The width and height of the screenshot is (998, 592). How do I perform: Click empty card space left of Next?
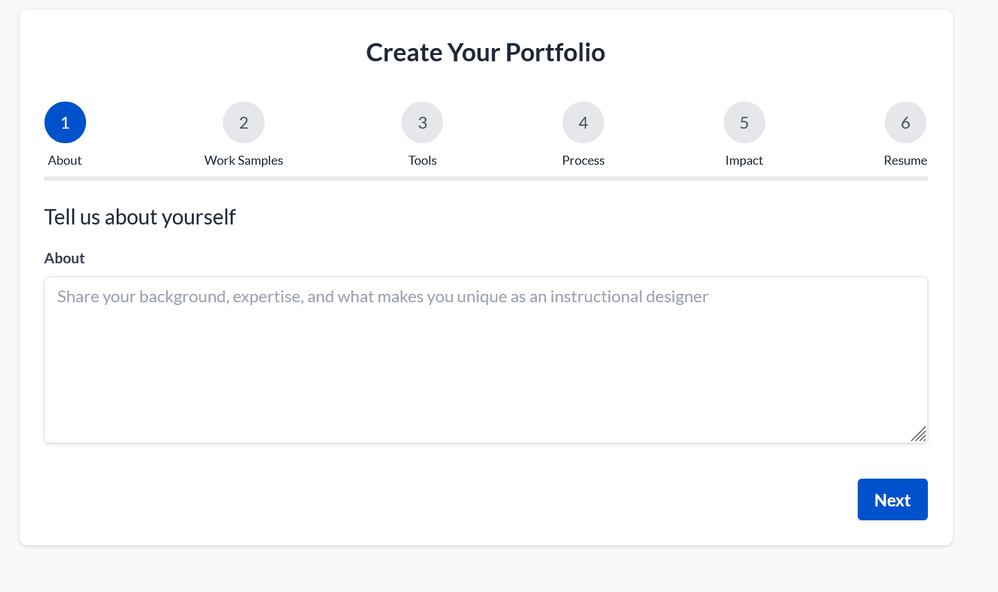click(x=450, y=500)
